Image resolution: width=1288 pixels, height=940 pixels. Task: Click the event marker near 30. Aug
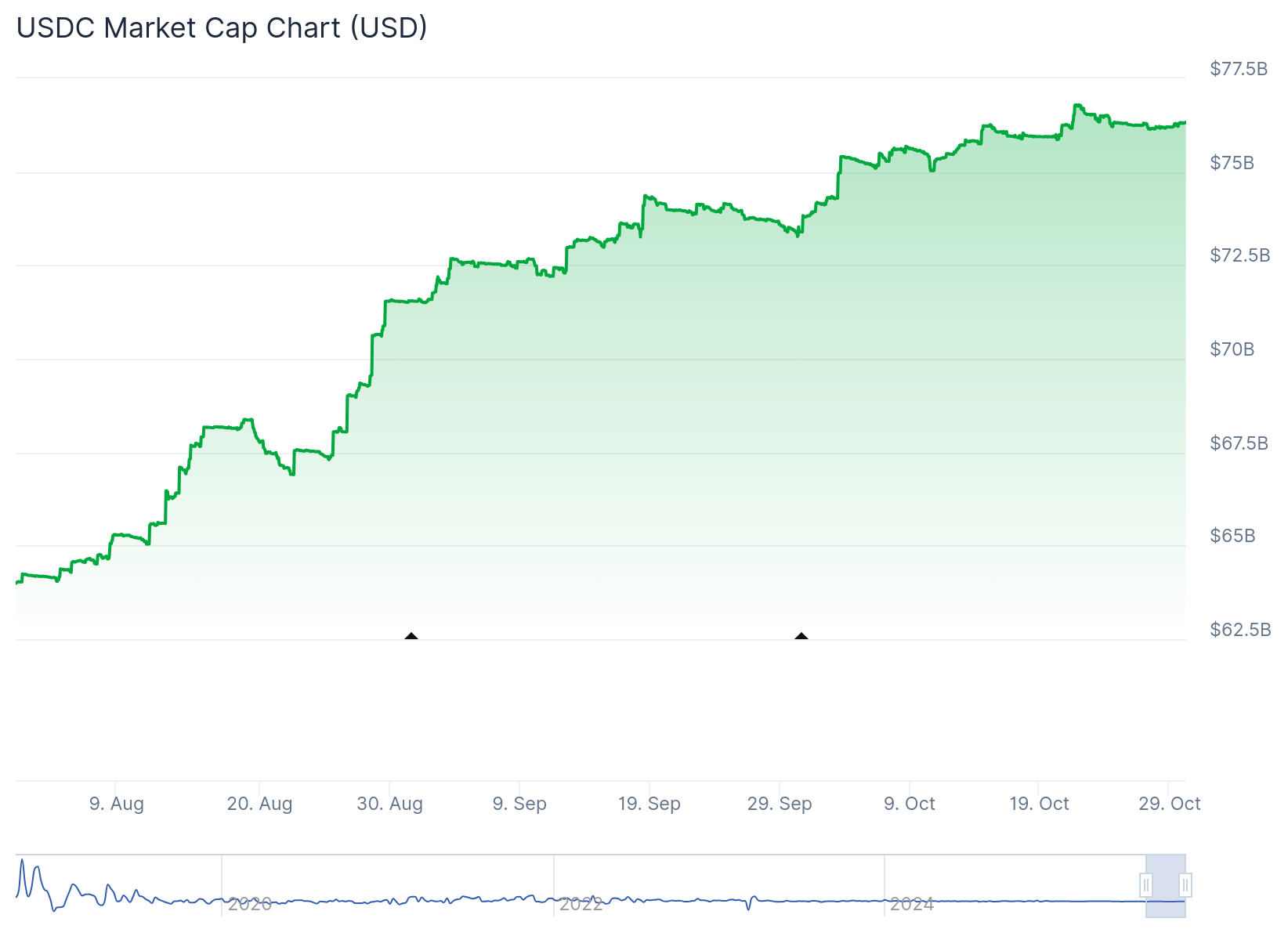click(411, 636)
